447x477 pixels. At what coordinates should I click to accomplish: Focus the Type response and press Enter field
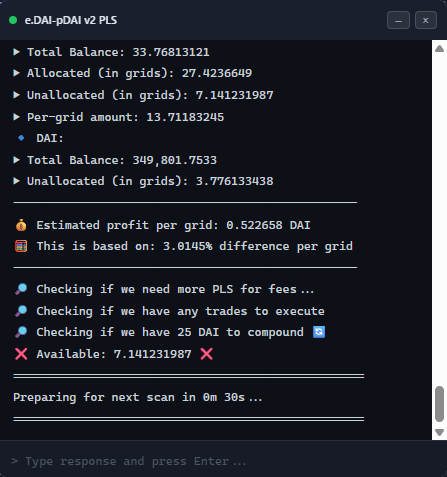[x=223, y=461]
